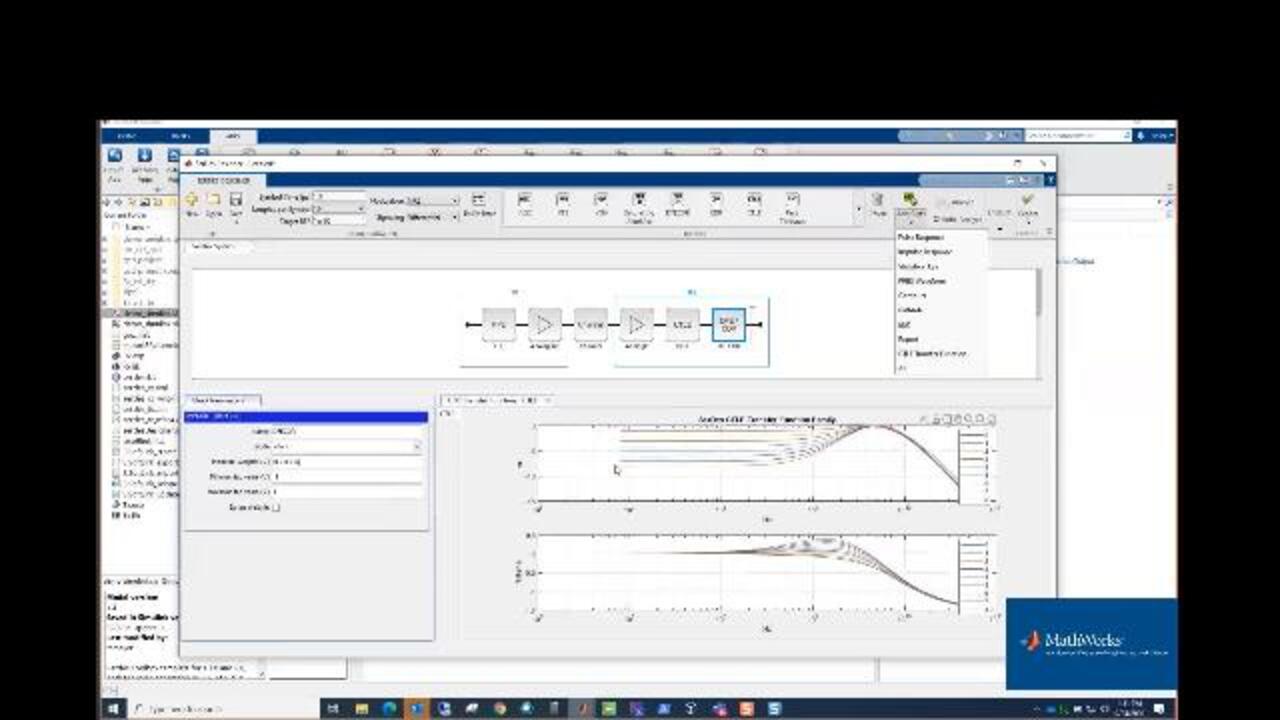Select the Block Parameters panel tab
This screenshot has height=720, width=1280.
[220, 400]
